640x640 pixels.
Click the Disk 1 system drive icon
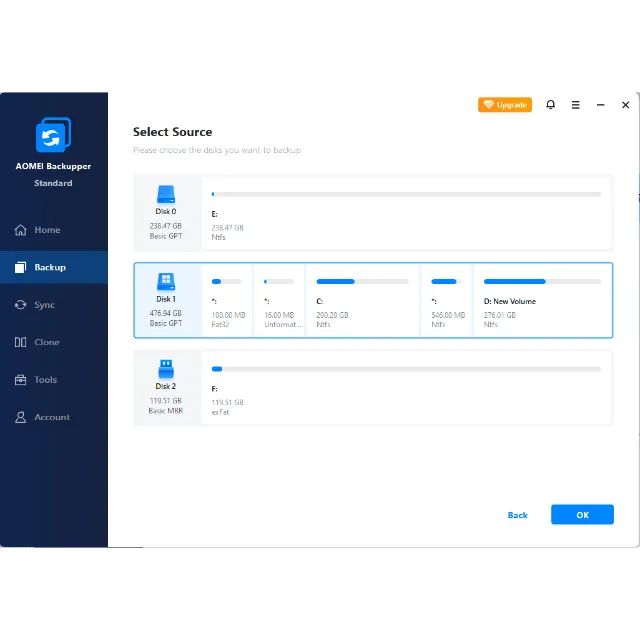coord(166,282)
